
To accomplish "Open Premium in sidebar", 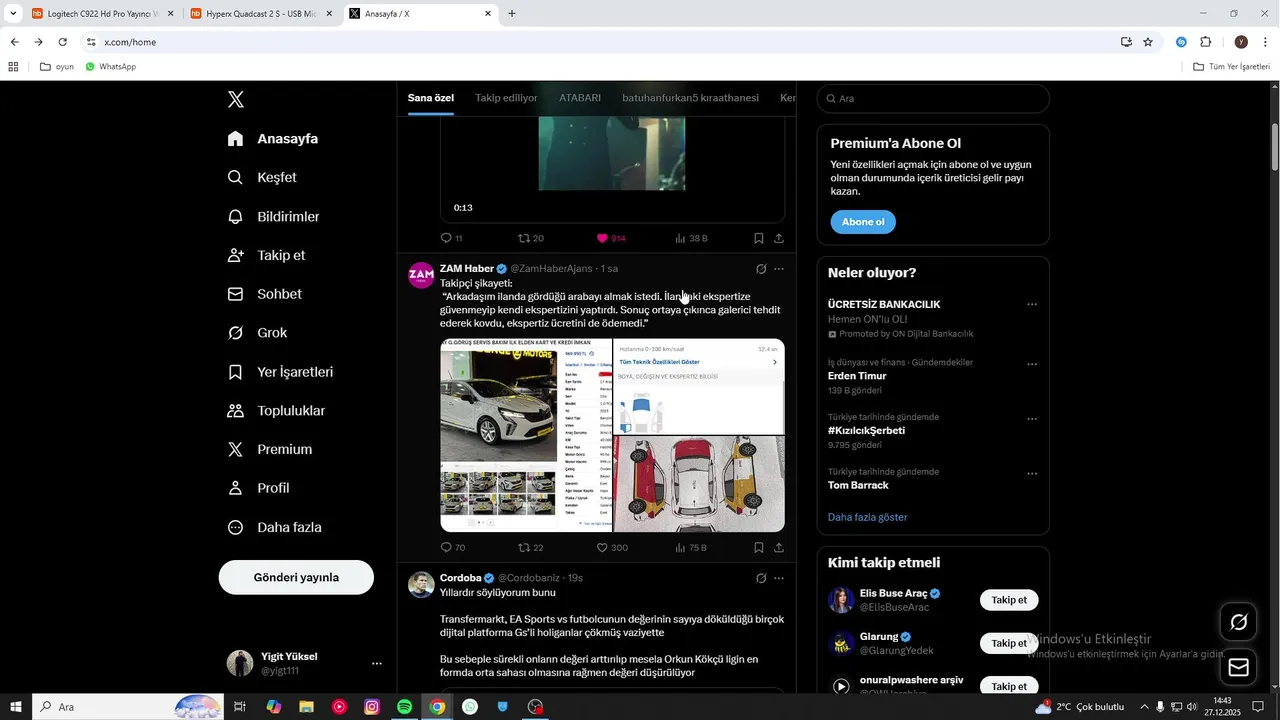I will coord(270,450).
